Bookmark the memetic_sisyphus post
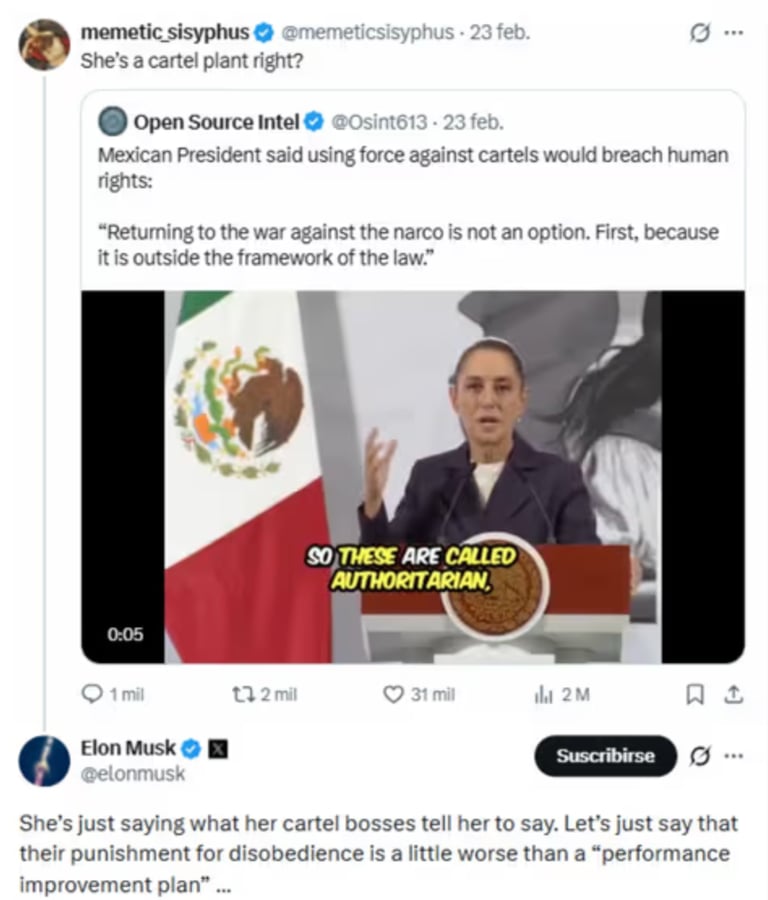Viewport: 768px width, 900px height. point(695,694)
